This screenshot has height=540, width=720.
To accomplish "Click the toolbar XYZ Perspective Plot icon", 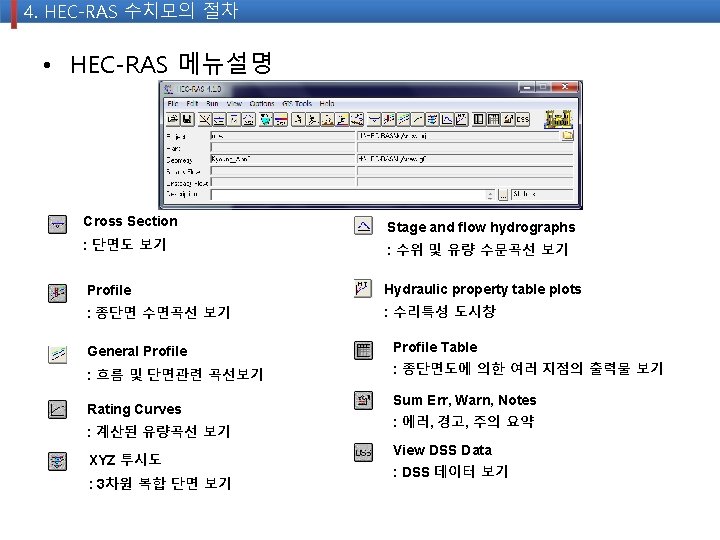I will (x=432, y=120).
